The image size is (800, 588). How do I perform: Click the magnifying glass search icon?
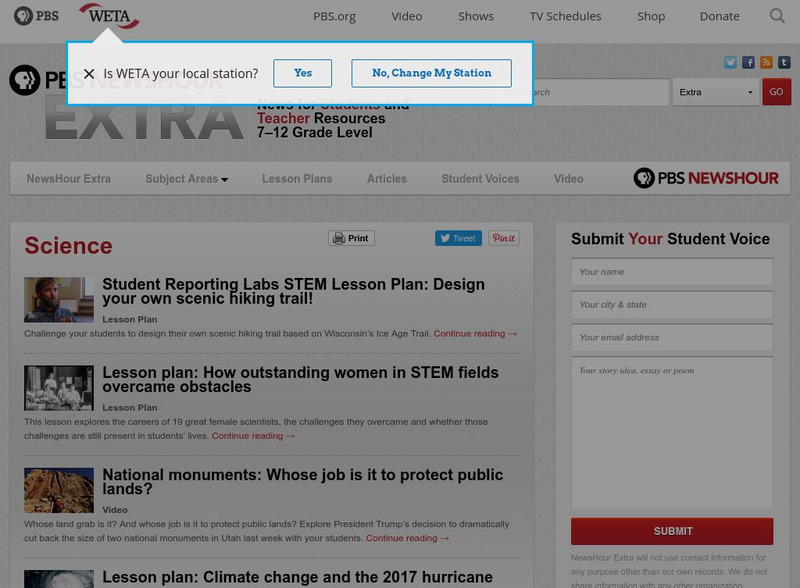776,16
